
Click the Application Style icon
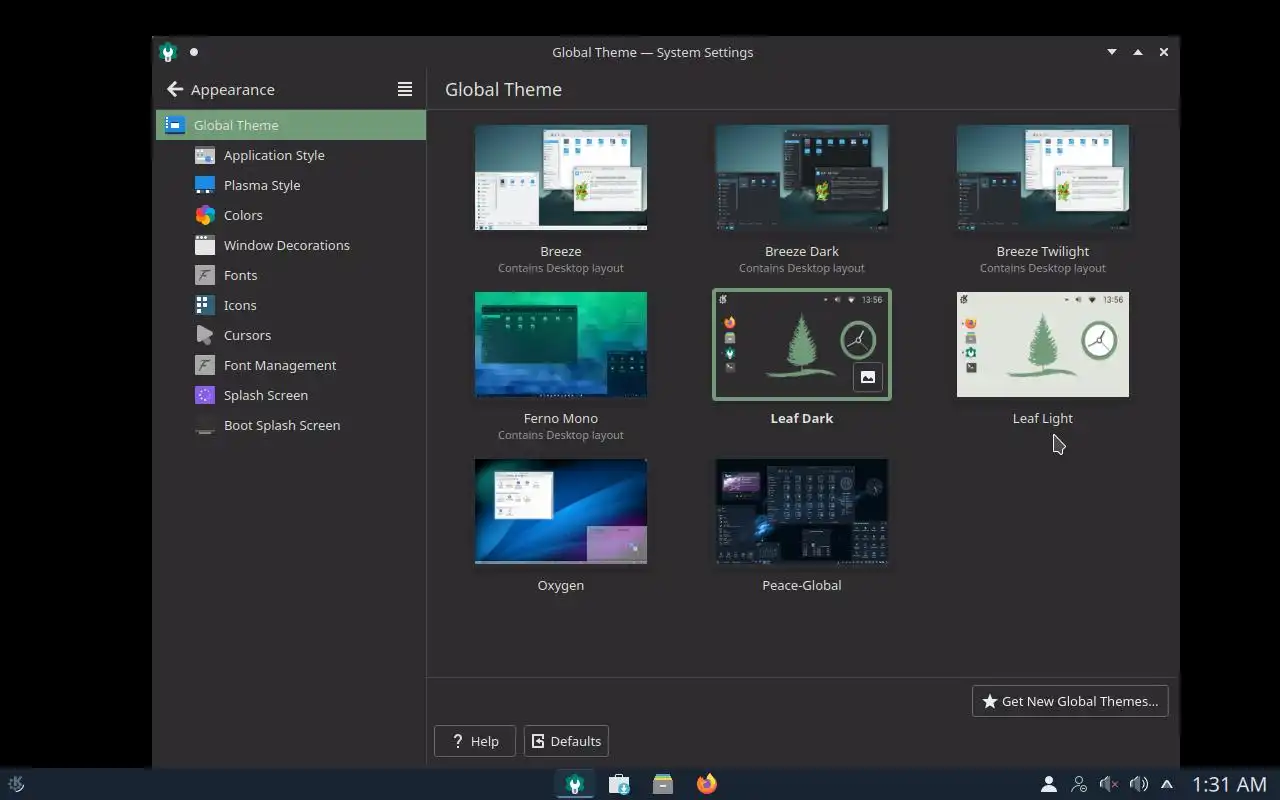click(x=205, y=155)
